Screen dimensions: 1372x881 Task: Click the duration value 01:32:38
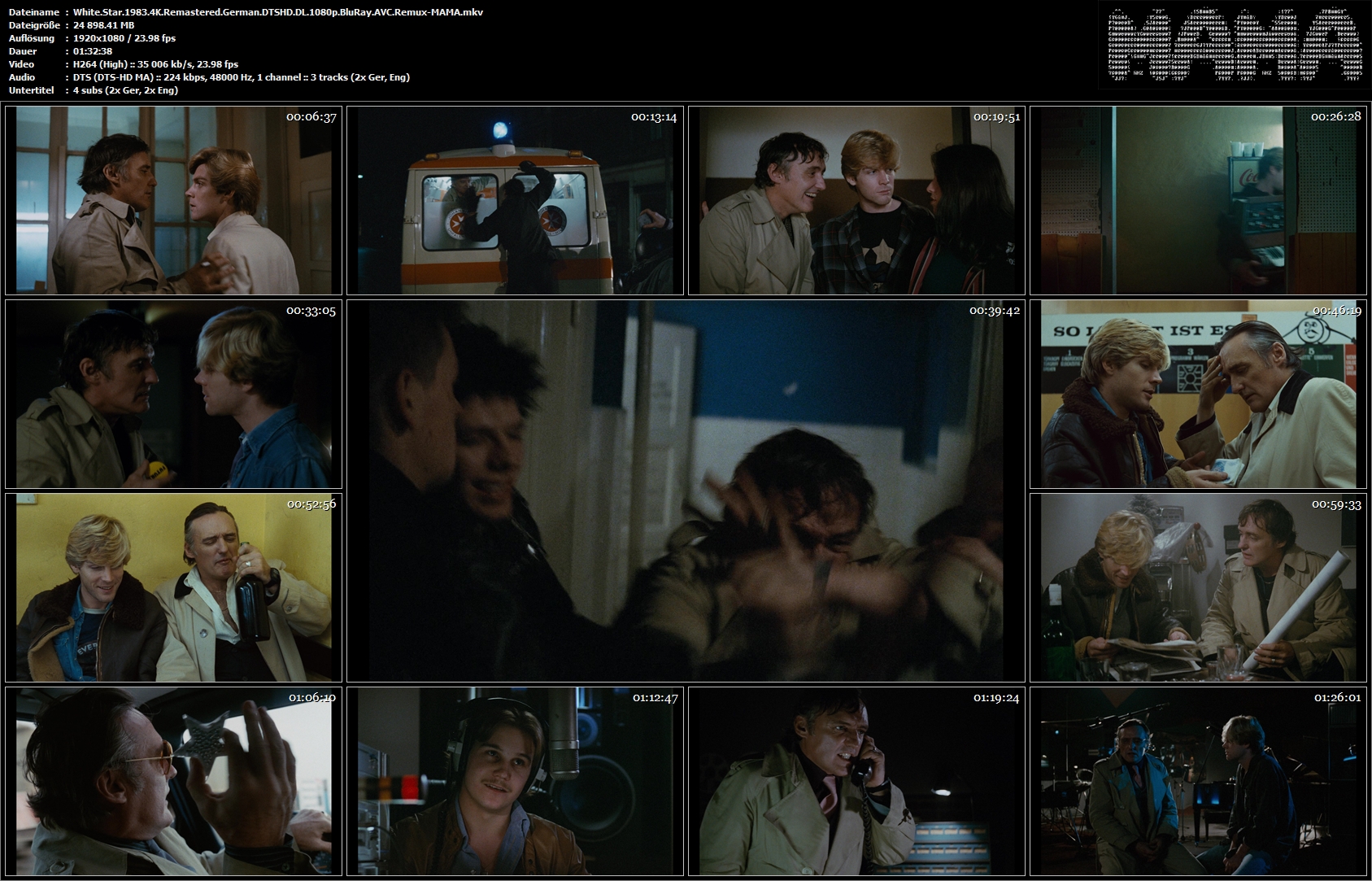point(92,51)
